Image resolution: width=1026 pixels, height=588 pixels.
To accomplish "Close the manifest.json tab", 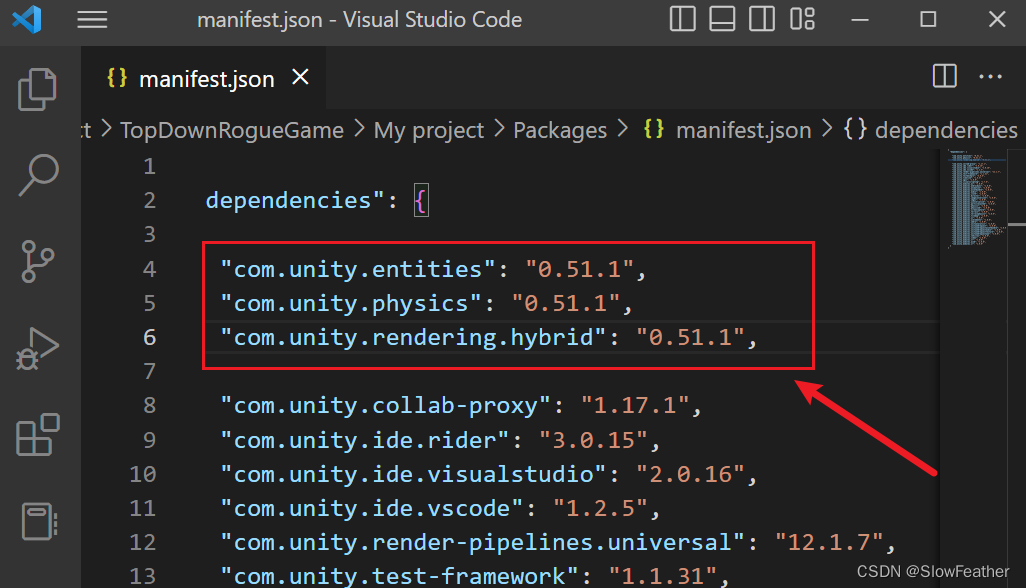I will pos(300,77).
